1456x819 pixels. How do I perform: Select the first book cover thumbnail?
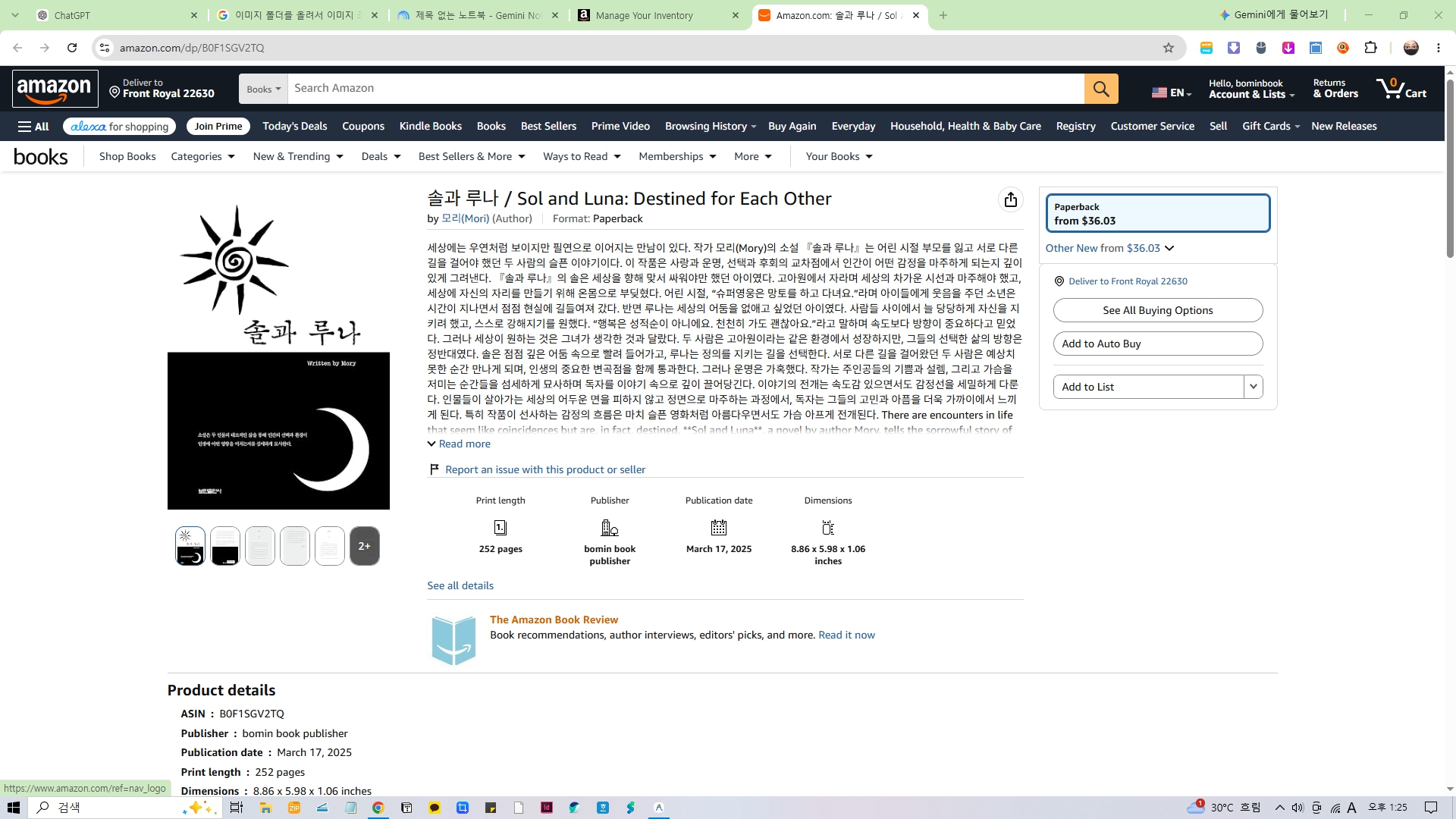pyautogui.click(x=190, y=546)
